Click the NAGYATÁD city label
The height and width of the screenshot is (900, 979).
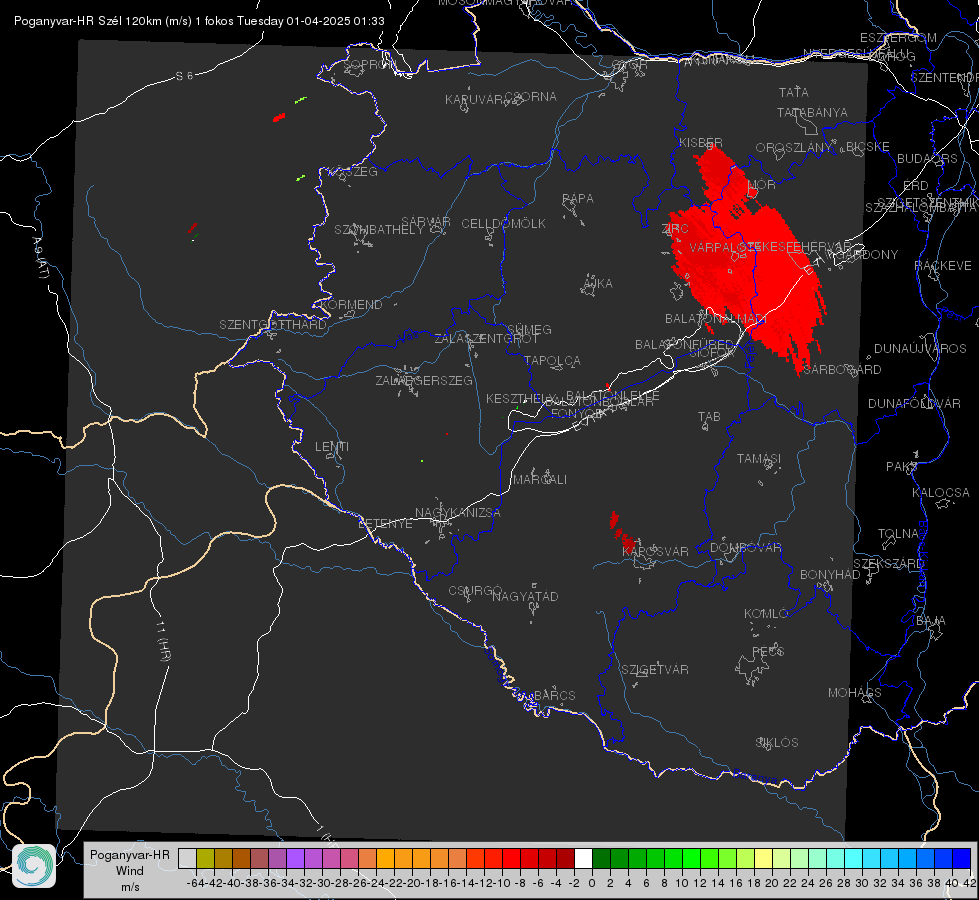coord(525,596)
